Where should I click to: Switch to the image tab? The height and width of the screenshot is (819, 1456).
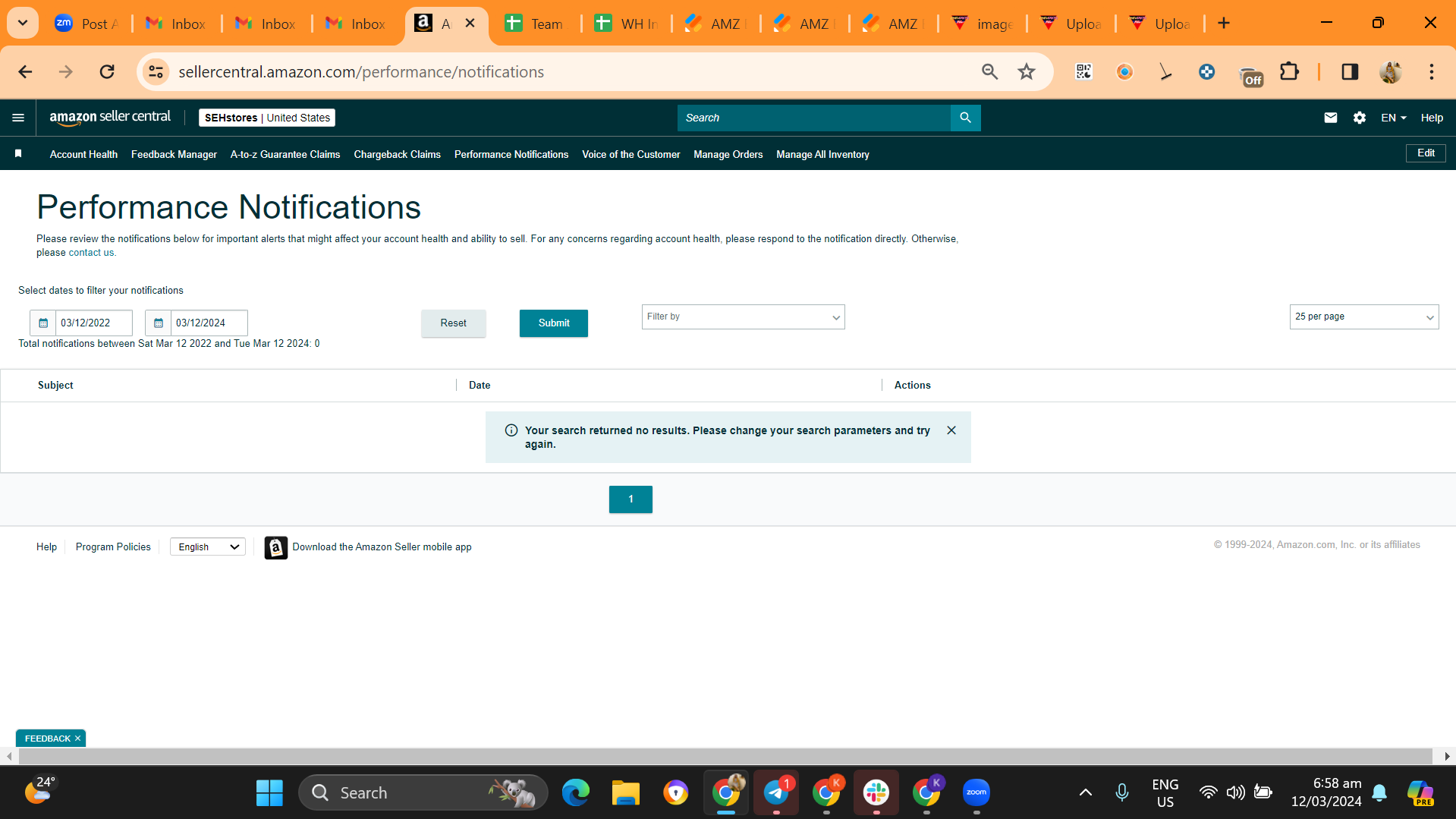pos(983,24)
